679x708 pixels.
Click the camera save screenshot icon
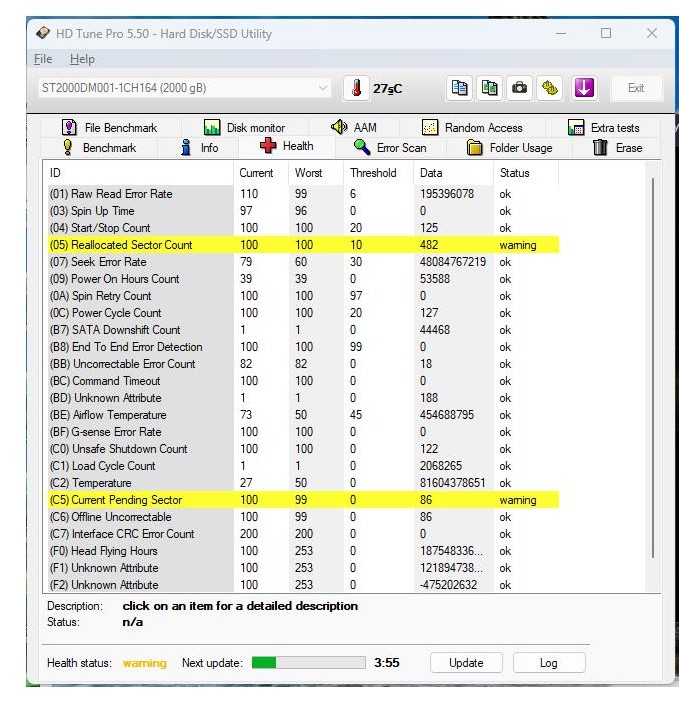click(520, 88)
